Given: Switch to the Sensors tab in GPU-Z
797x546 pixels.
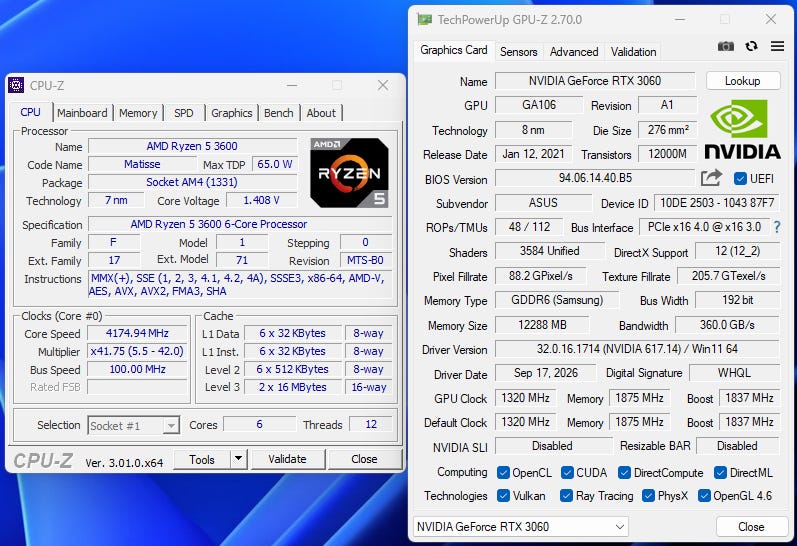Looking at the screenshot, I should point(518,52).
